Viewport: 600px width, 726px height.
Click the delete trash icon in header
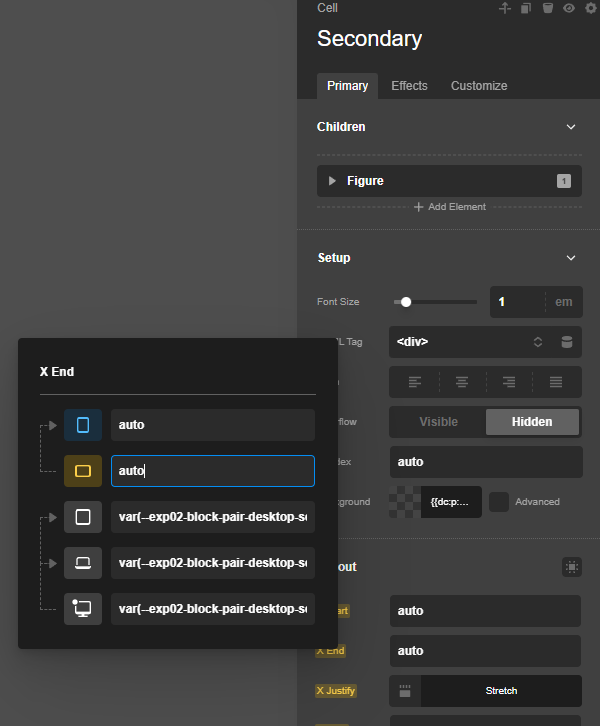click(x=547, y=8)
